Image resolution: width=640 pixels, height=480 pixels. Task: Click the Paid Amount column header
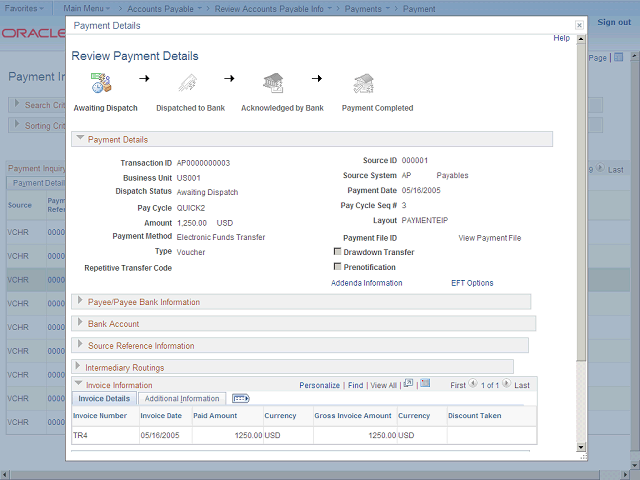coord(215,416)
